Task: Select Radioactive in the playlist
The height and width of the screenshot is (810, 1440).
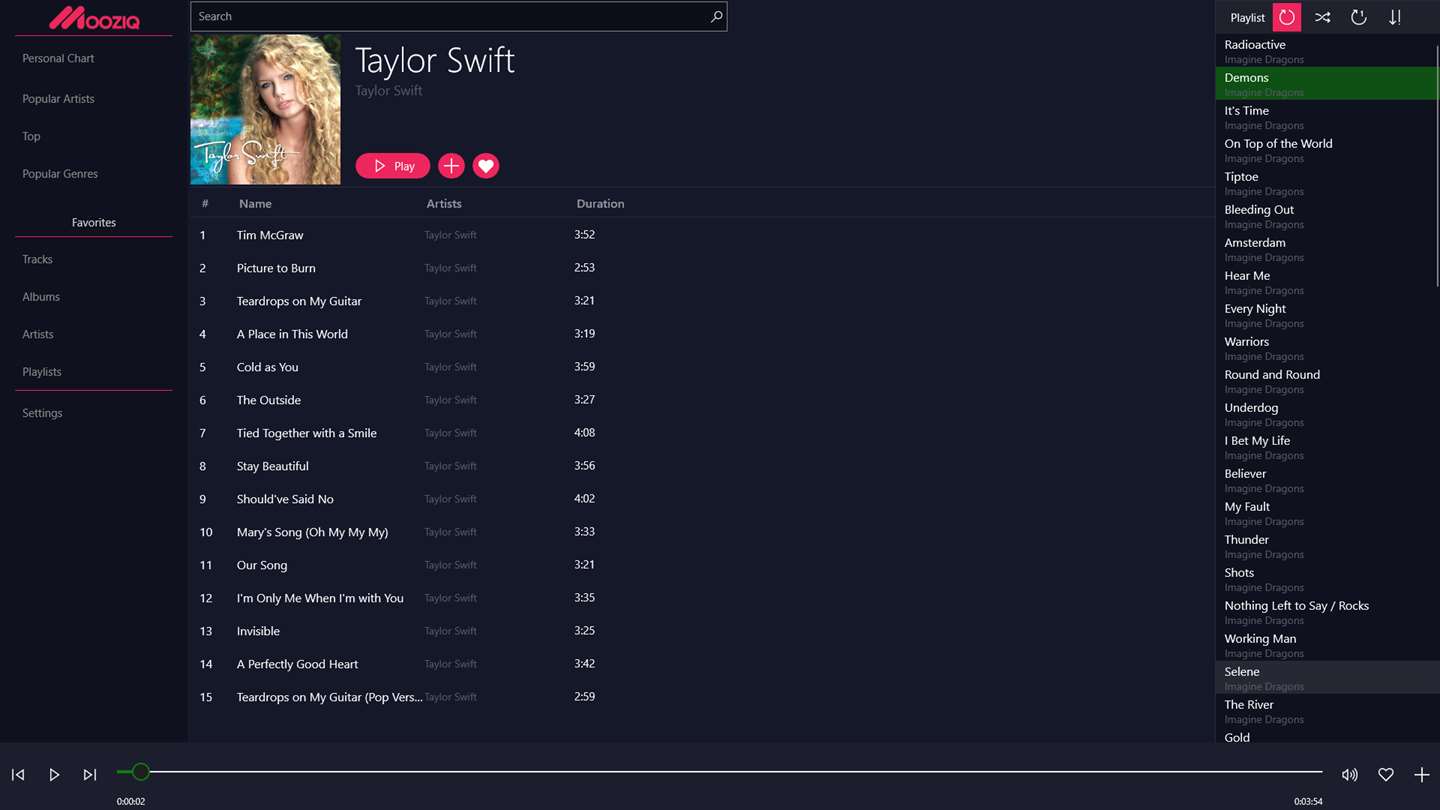Action: [1325, 51]
